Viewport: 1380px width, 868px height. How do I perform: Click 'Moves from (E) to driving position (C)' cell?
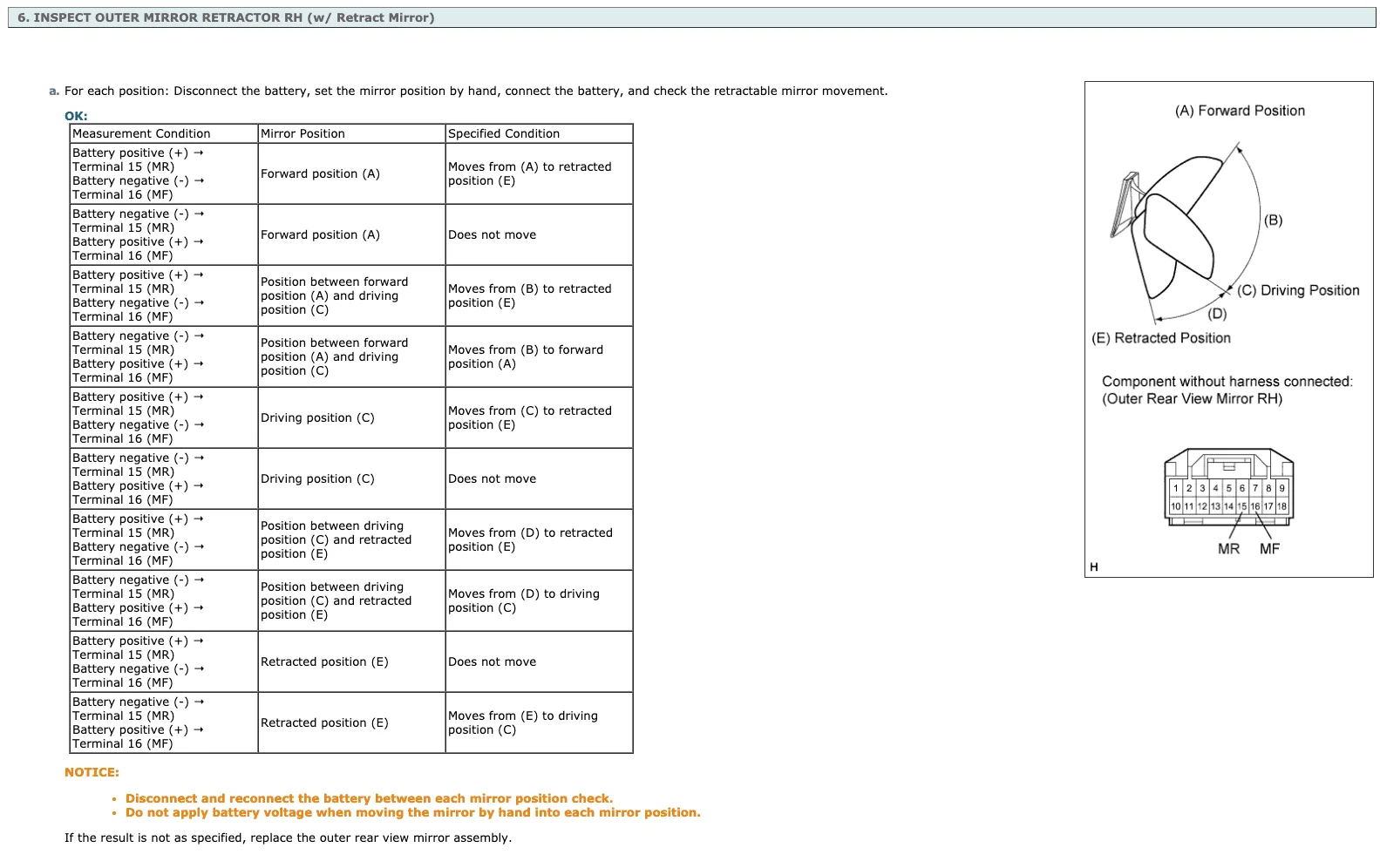click(x=539, y=722)
